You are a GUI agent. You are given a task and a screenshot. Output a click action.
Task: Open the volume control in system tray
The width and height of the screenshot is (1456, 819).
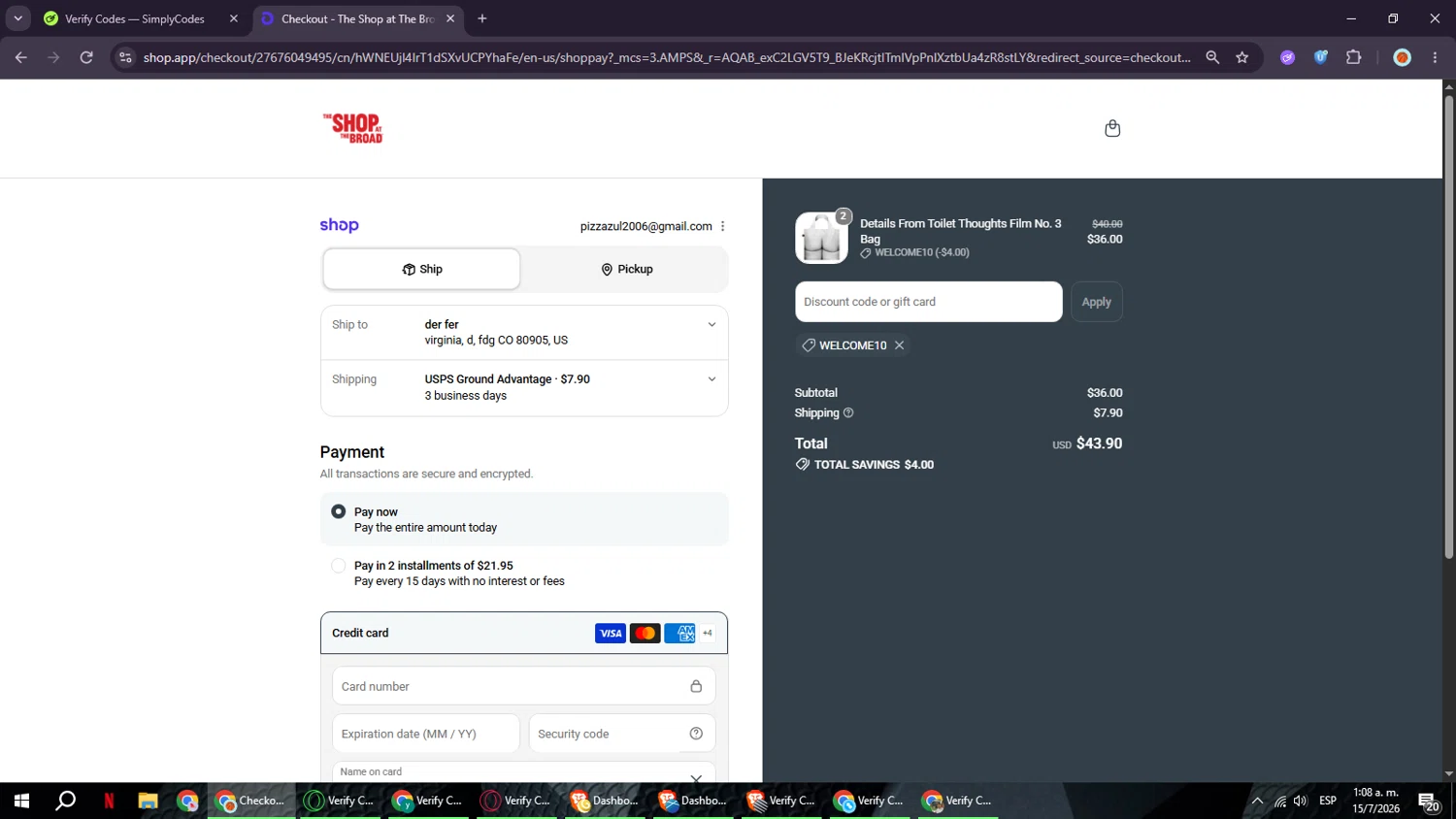point(1300,801)
